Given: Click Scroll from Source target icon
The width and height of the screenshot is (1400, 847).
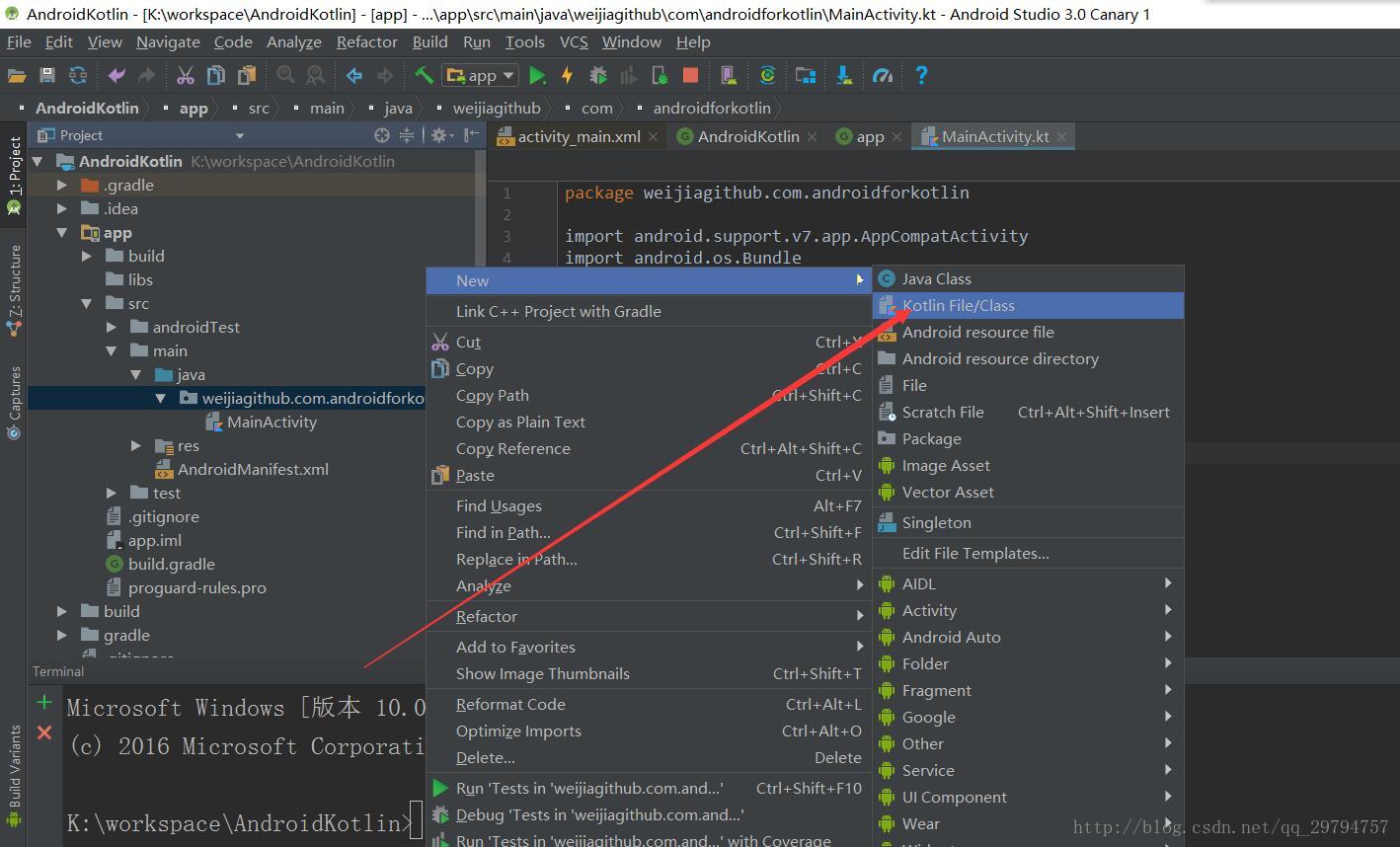Looking at the screenshot, I should (382, 135).
